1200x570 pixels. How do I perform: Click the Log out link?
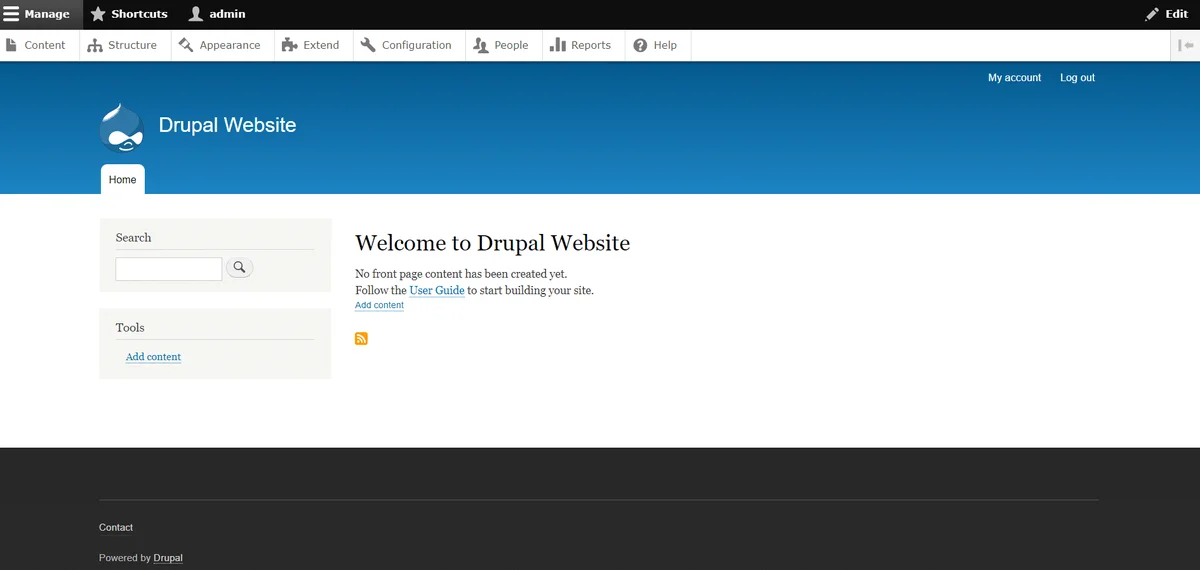pyautogui.click(x=1077, y=78)
